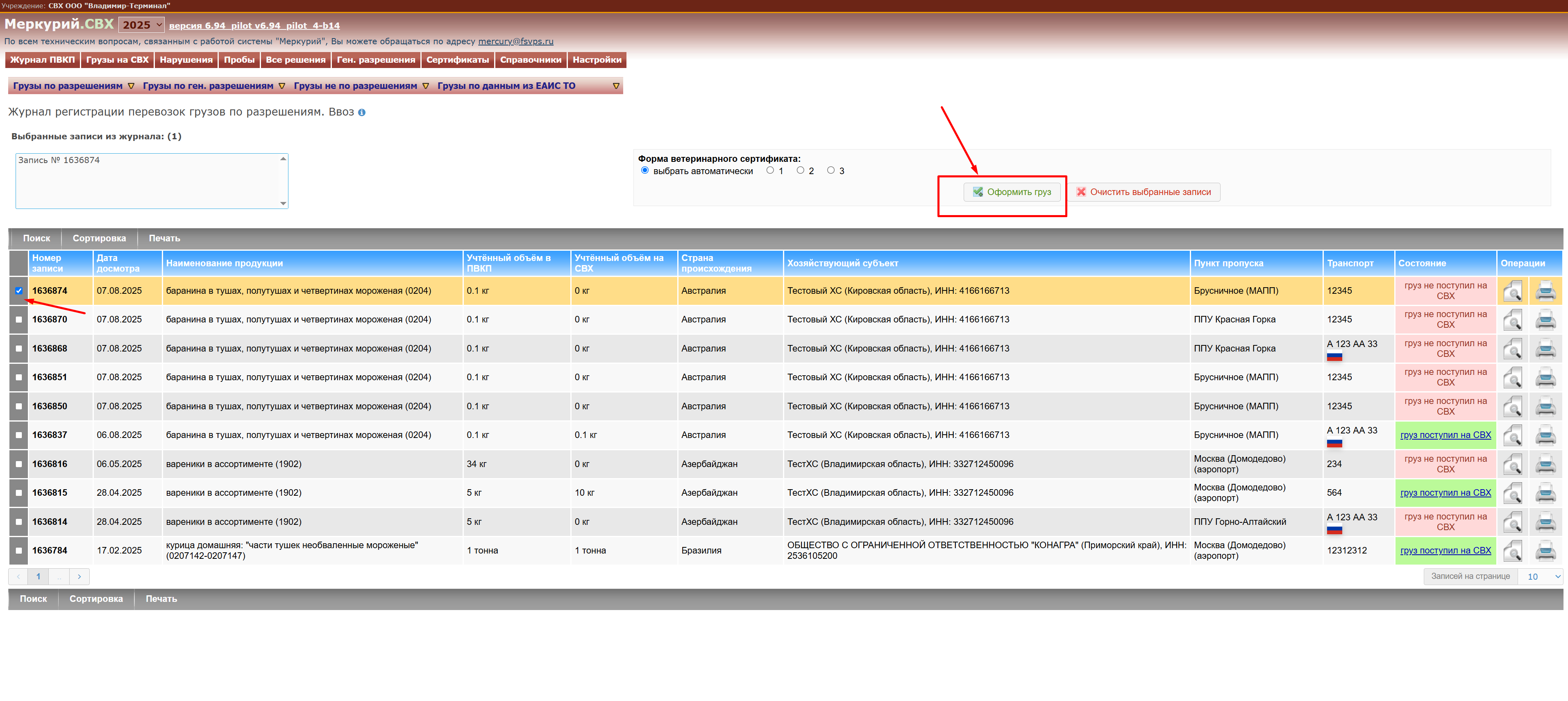Check the checkbox for record 1636870
The image size is (1568, 701).
[19, 320]
